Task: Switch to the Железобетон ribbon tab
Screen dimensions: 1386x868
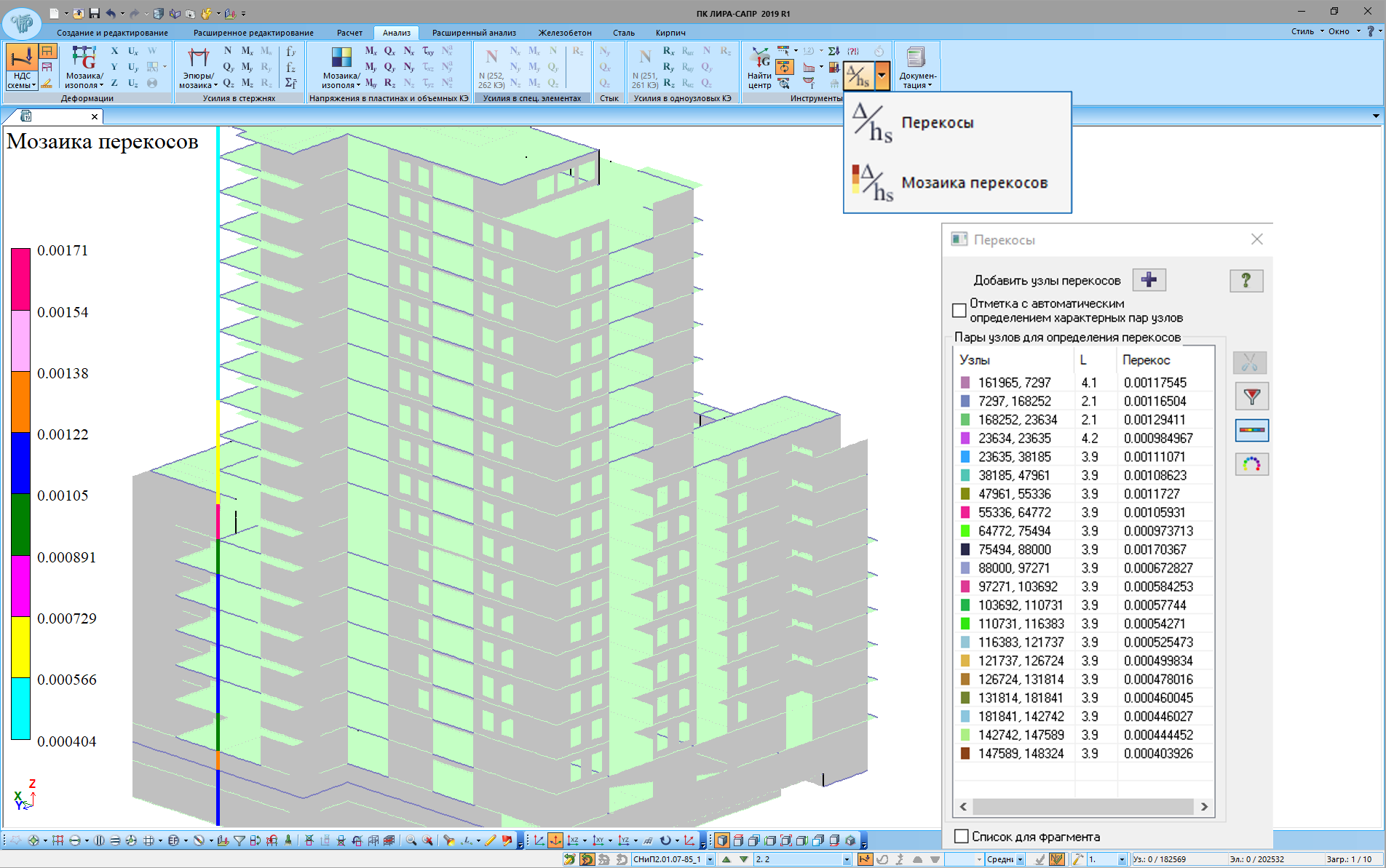Action: (564, 33)
